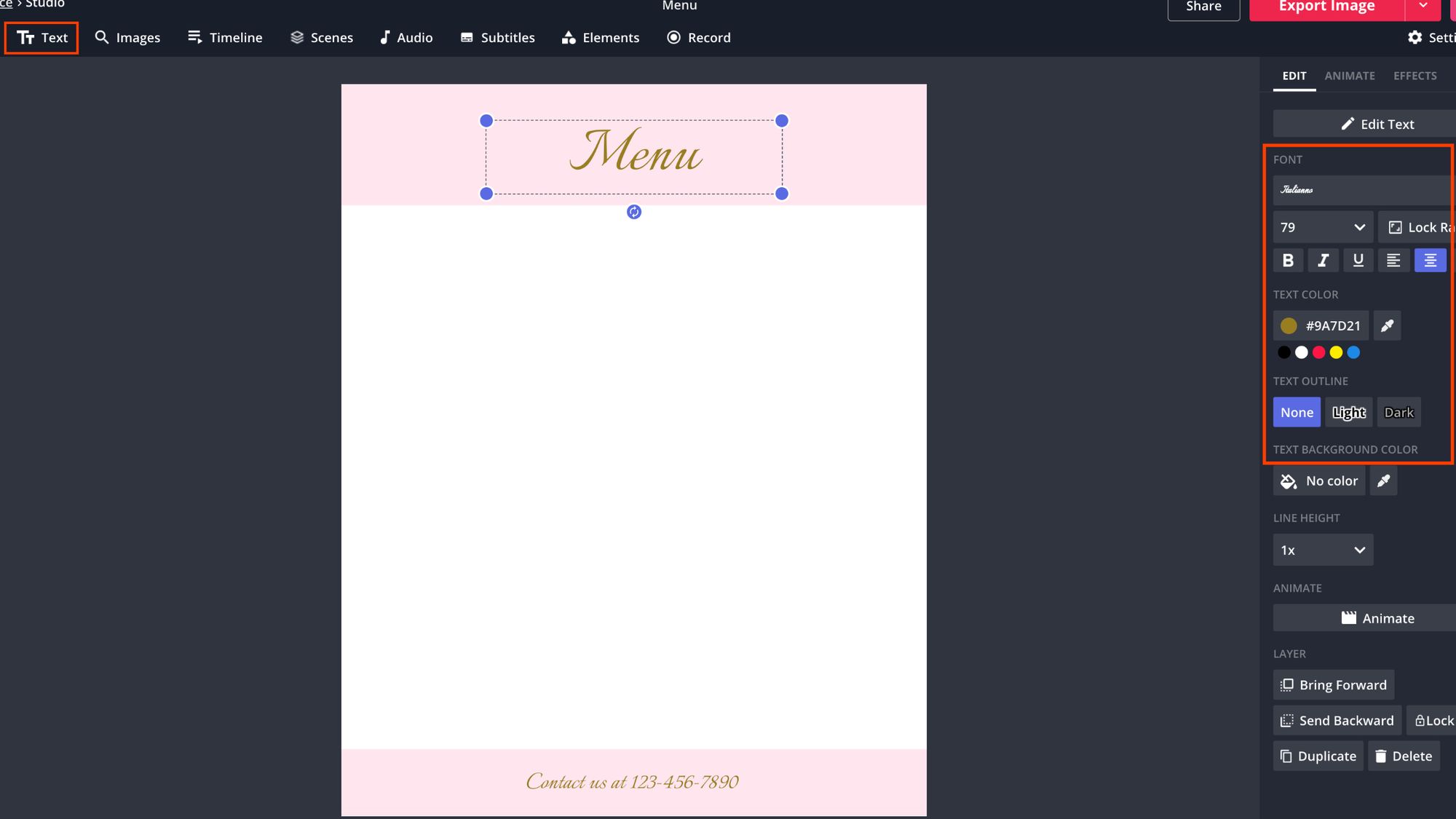
Task: Pick the red preset color swatch
Action: pos(1318,353)
